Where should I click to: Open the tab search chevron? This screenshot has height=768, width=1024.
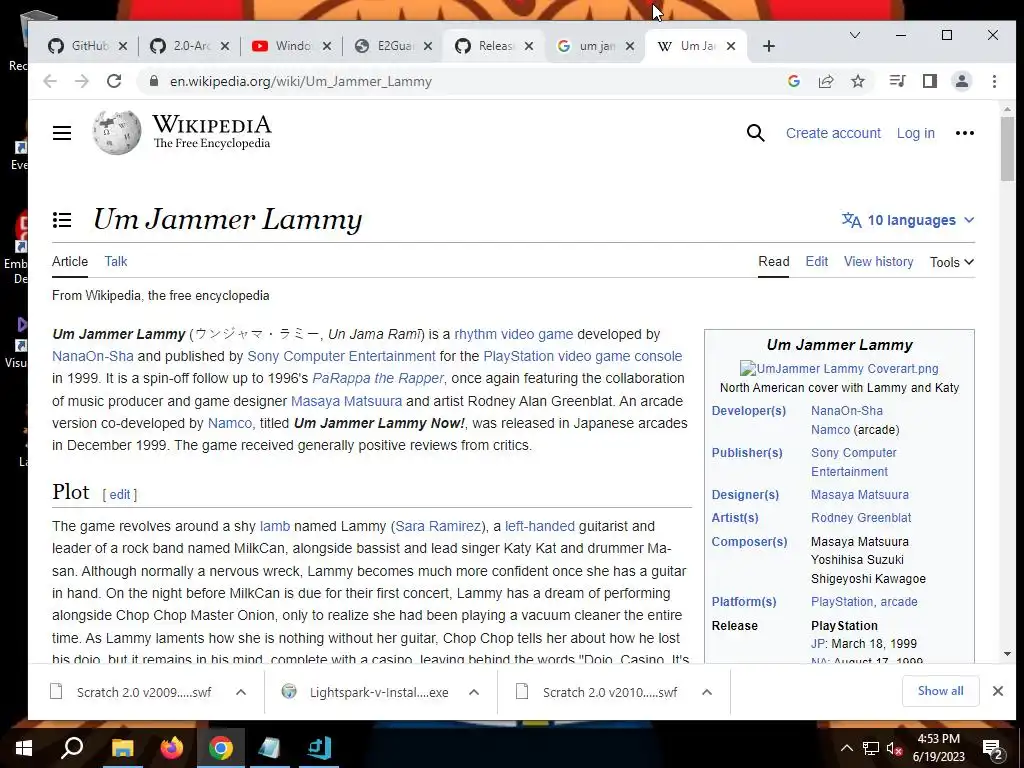coord(854,35)
